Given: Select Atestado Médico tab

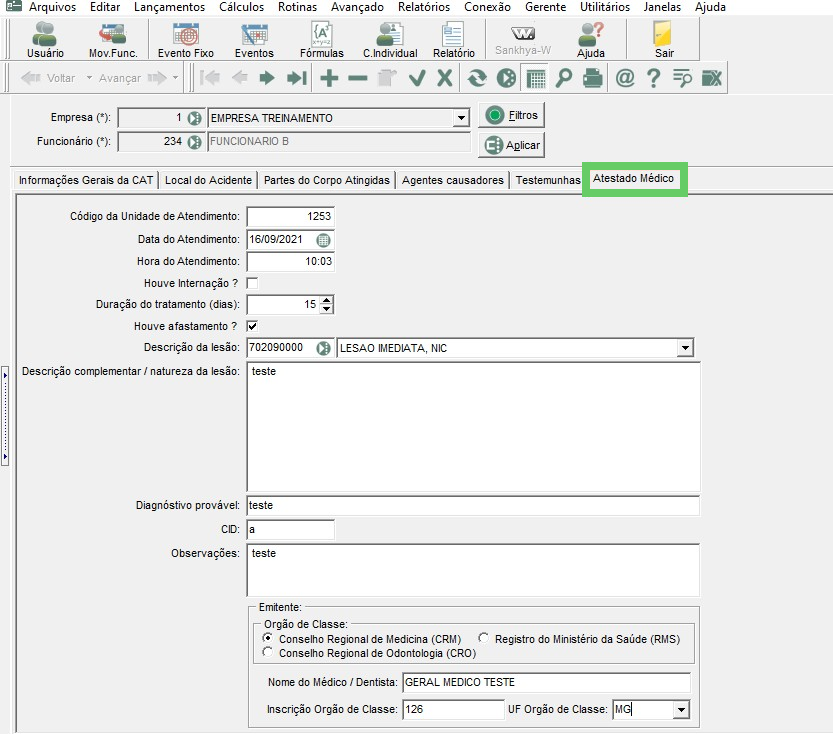Looking at the screenshot, I should pos(633,178).
